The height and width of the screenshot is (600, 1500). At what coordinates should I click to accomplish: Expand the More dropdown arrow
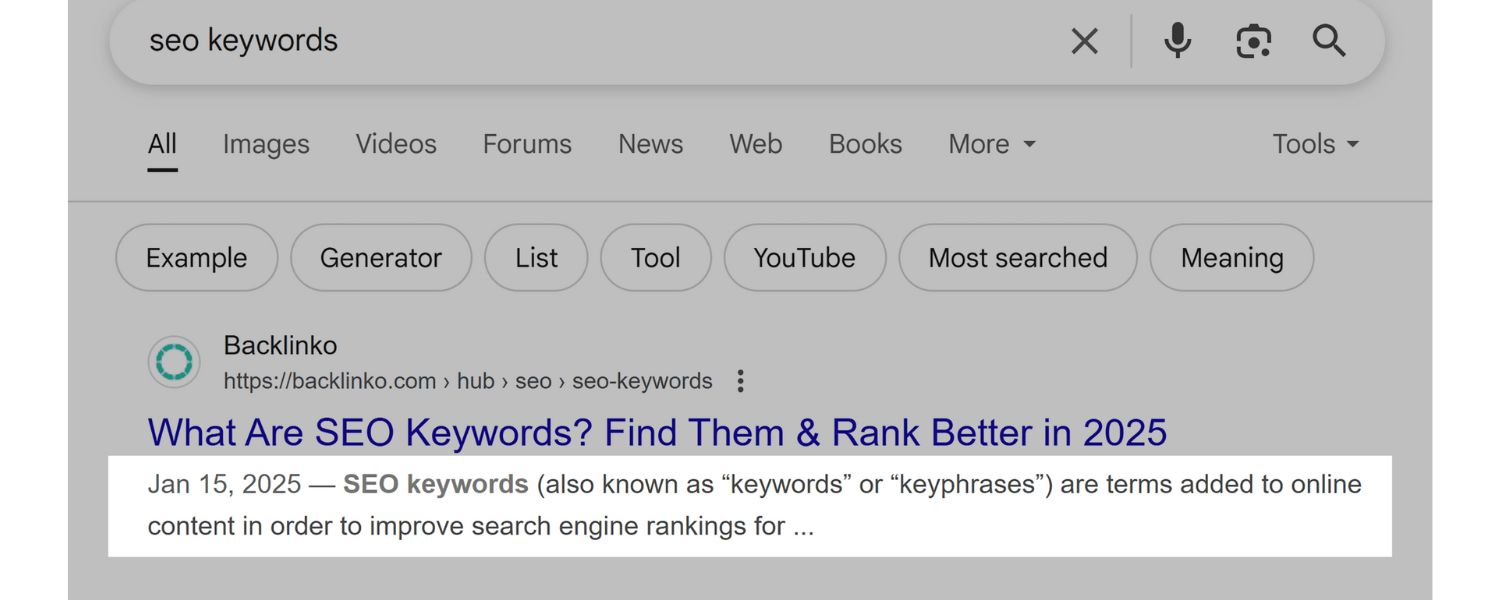(x=1031, y=146)
